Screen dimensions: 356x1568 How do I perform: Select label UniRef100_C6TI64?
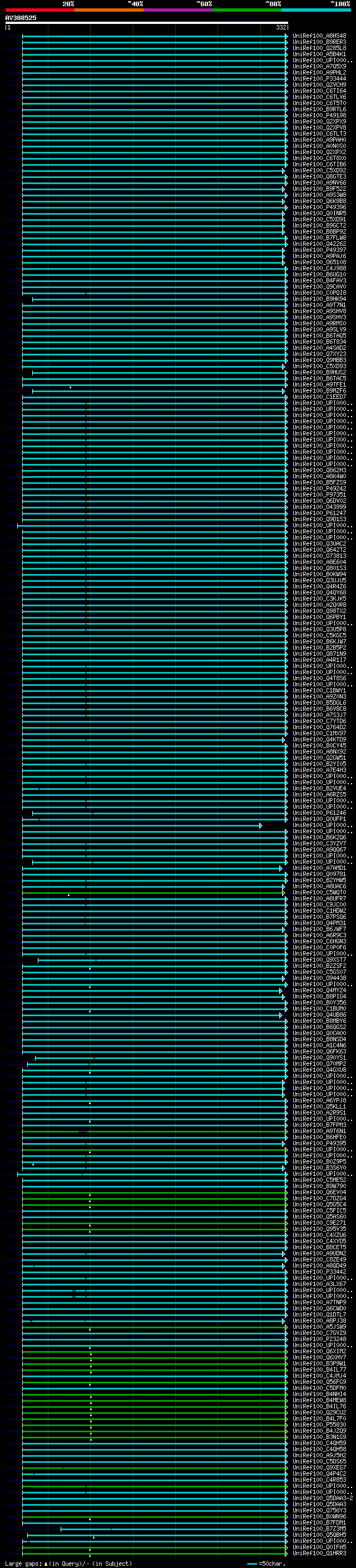click(319, 91)
